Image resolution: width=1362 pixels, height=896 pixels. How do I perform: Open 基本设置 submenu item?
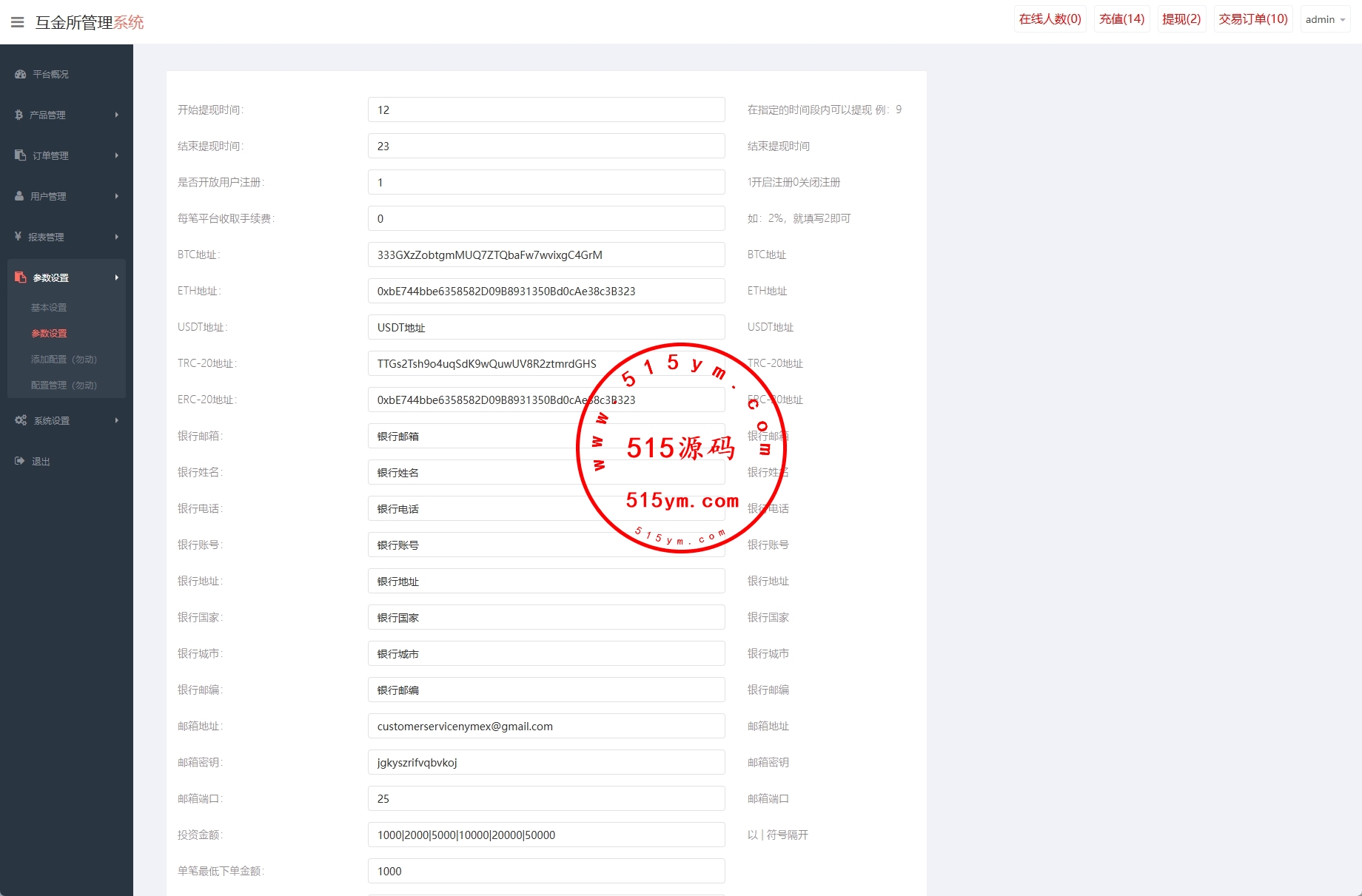49,307
